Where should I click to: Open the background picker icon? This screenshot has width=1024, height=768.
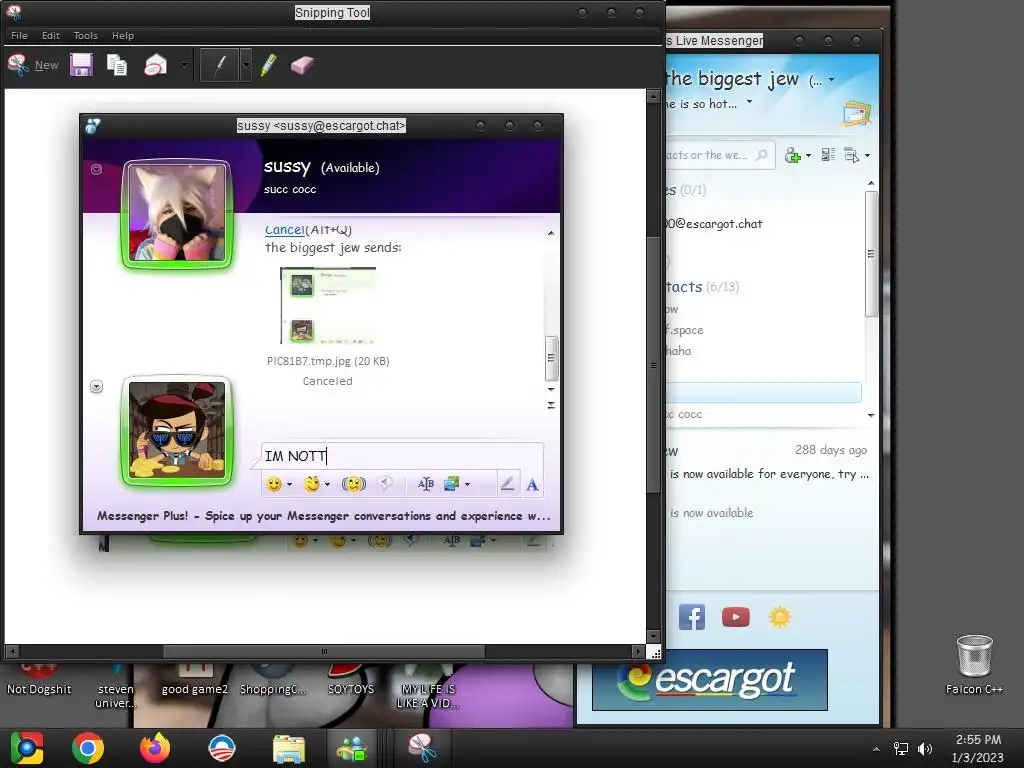click(451, 484)
